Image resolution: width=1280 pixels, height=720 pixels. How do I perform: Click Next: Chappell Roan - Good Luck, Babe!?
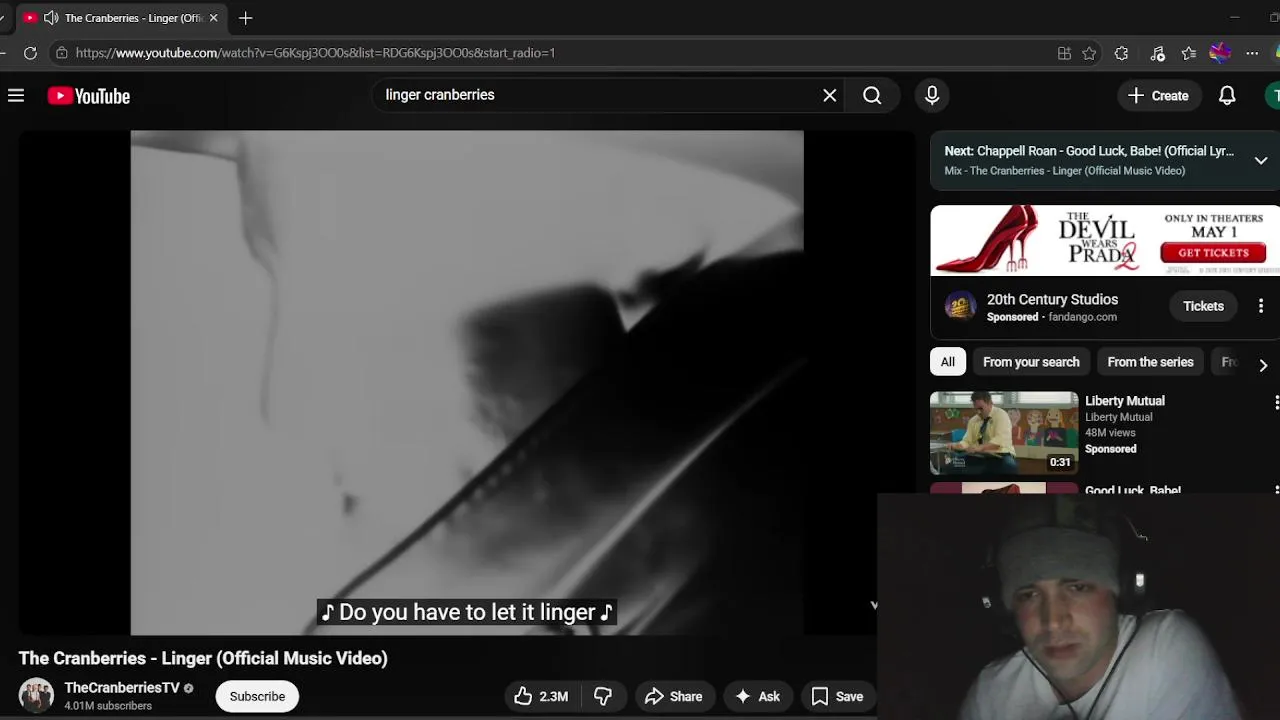1089,151
